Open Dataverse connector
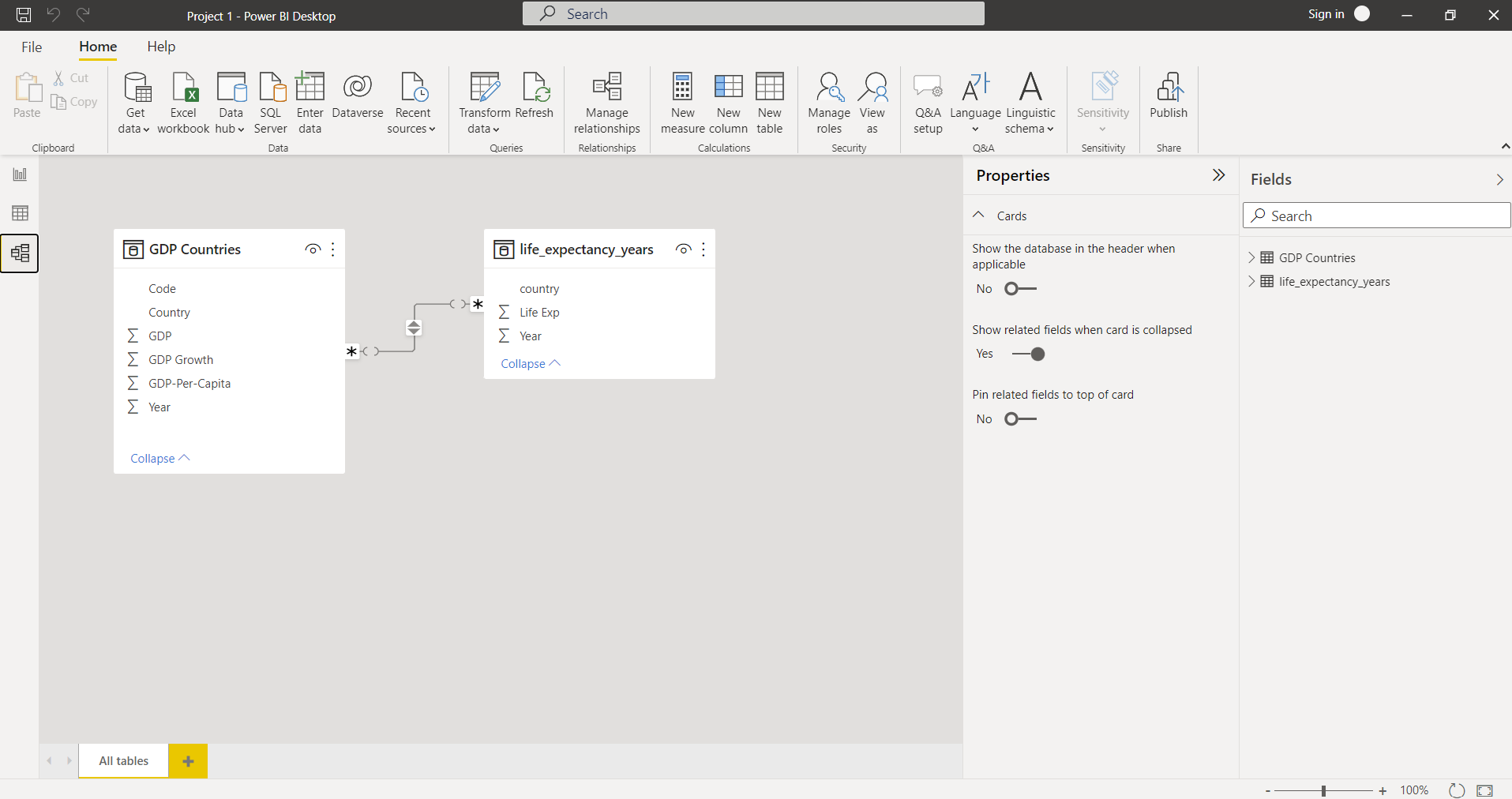The height and width of the screenshot is (799, 1512). (x=358, y=96)
